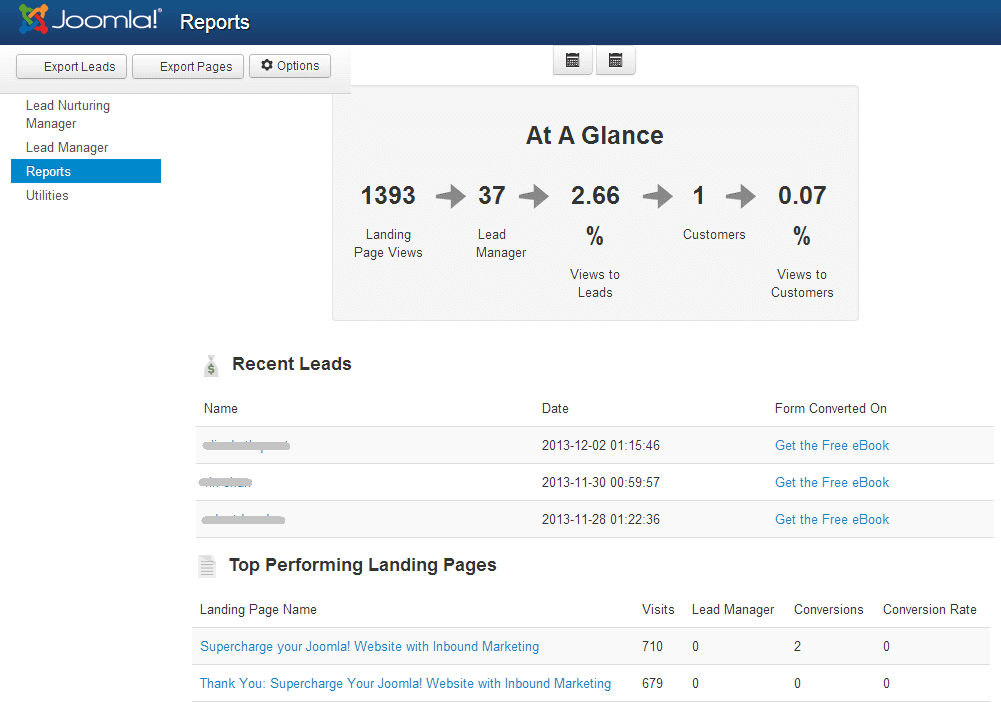Screen dimensions: 1001x702
Task: Click the 'Lead Manager' label under 37
Action: [501, 243]
